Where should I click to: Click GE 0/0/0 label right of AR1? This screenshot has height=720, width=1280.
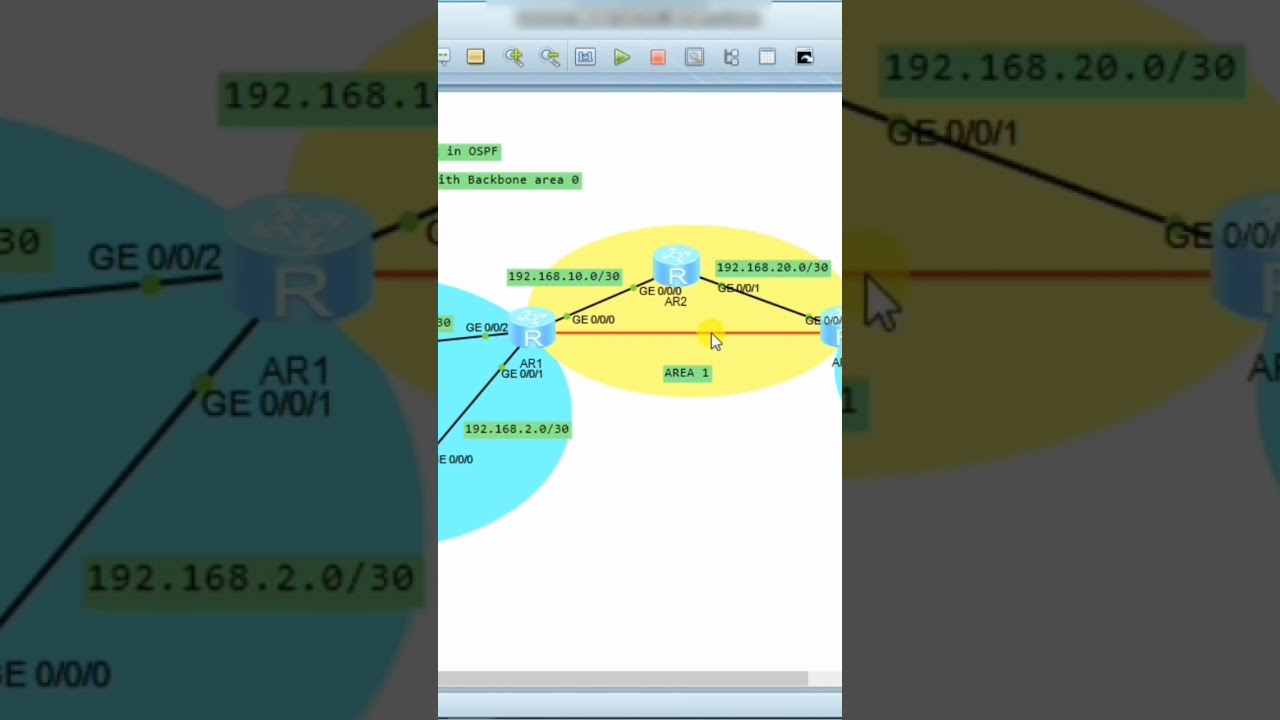(593, 319)
